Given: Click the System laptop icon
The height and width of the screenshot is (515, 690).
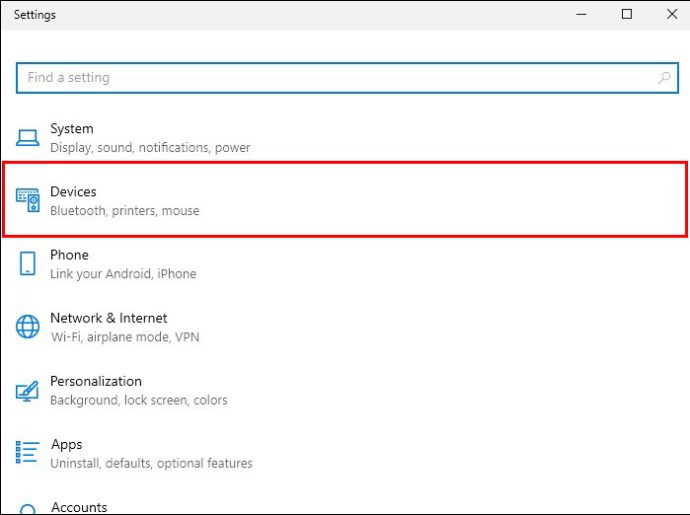Looking at the screenshot, I should [x=27, y=138].
